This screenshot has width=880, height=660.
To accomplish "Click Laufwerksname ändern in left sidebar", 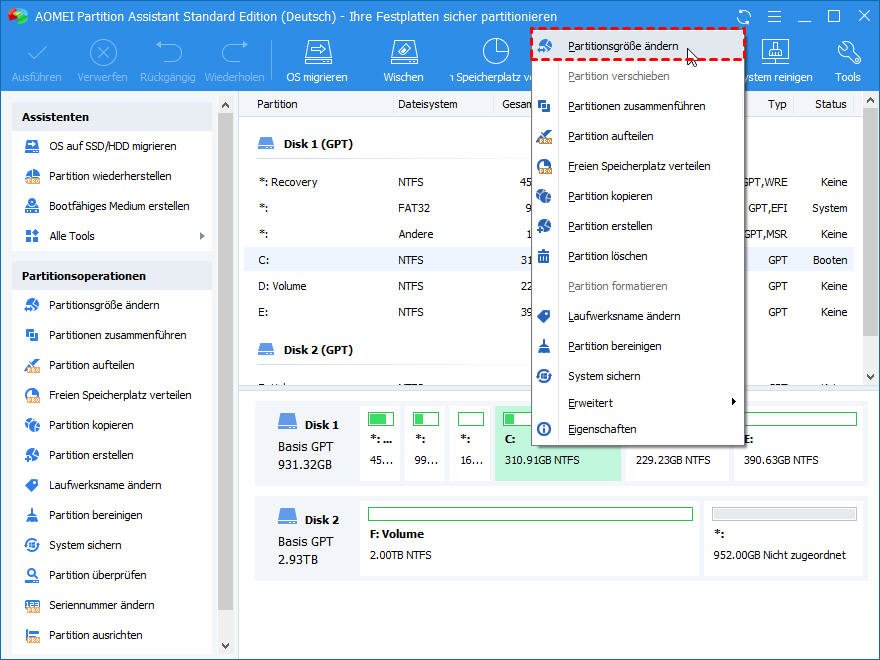I will 105,485.
